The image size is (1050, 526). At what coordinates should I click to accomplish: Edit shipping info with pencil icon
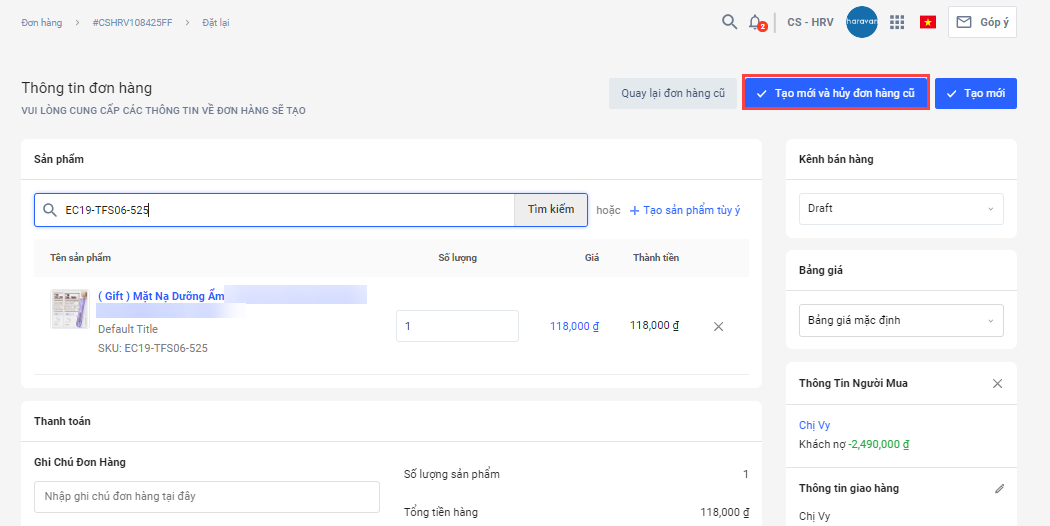tap(998, 489)
